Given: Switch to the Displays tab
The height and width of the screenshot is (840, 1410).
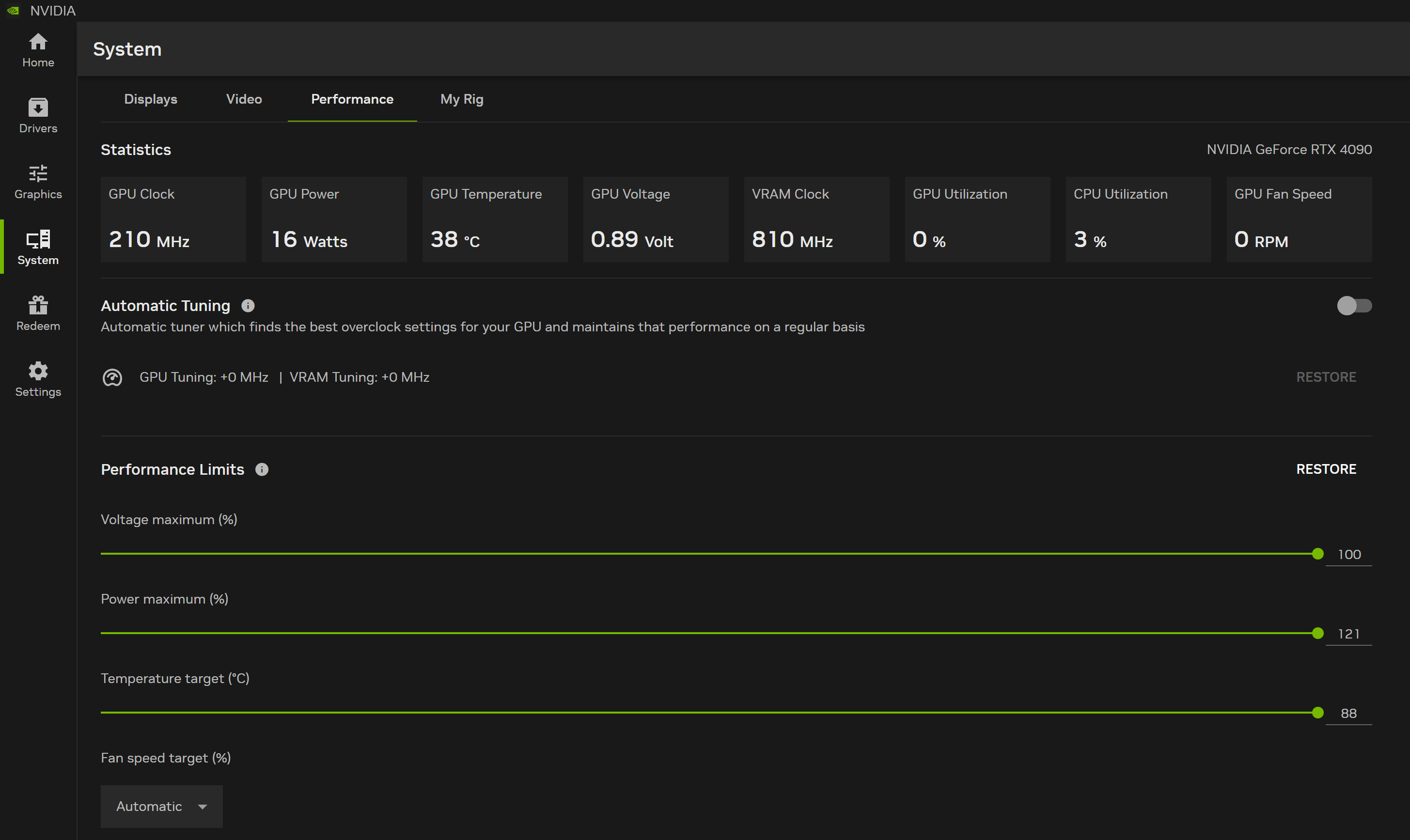Looking at the screenshot, I should (x=151, y=99).
